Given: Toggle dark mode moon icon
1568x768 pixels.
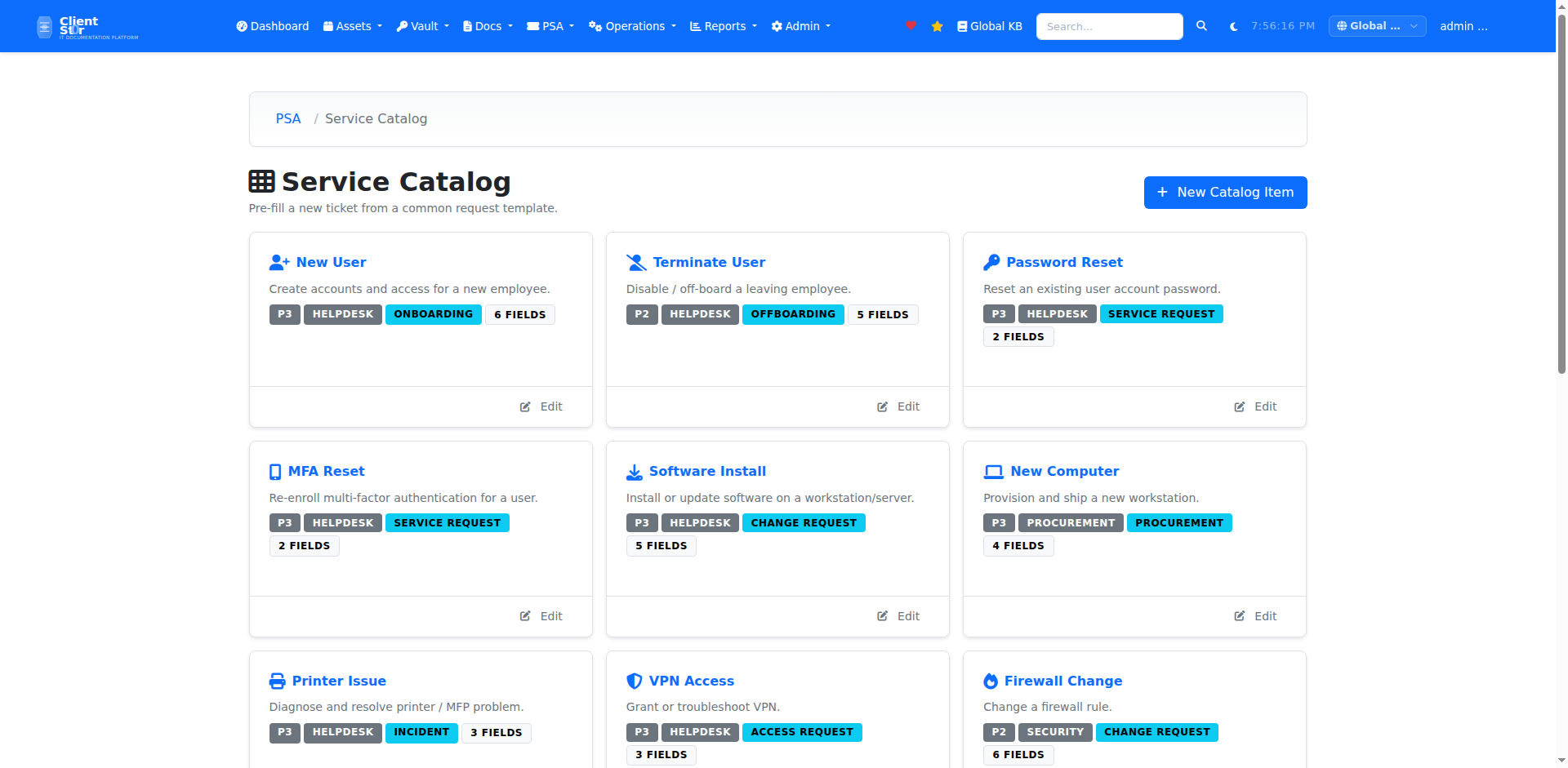Looking at the screenshot, I should (1233, 26).
